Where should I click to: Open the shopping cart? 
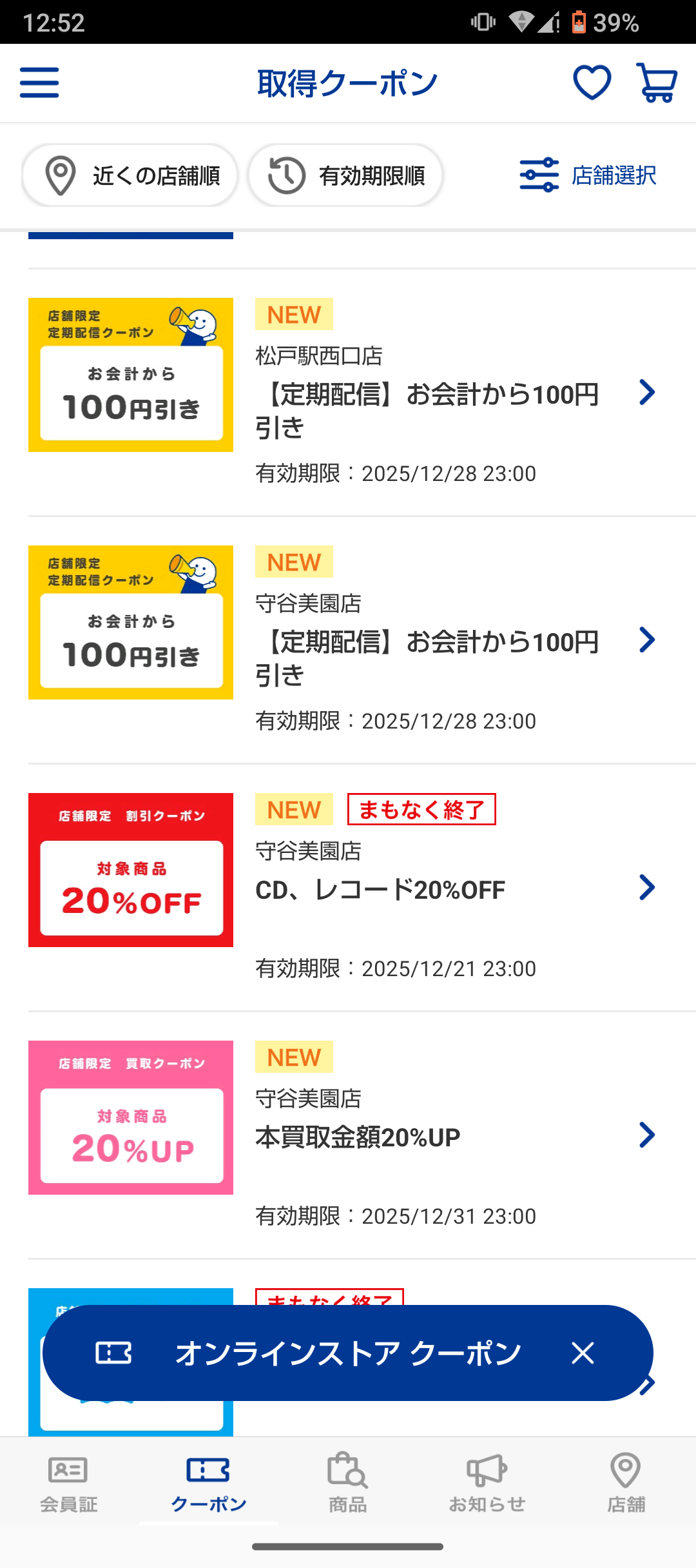tap(656, 83)
